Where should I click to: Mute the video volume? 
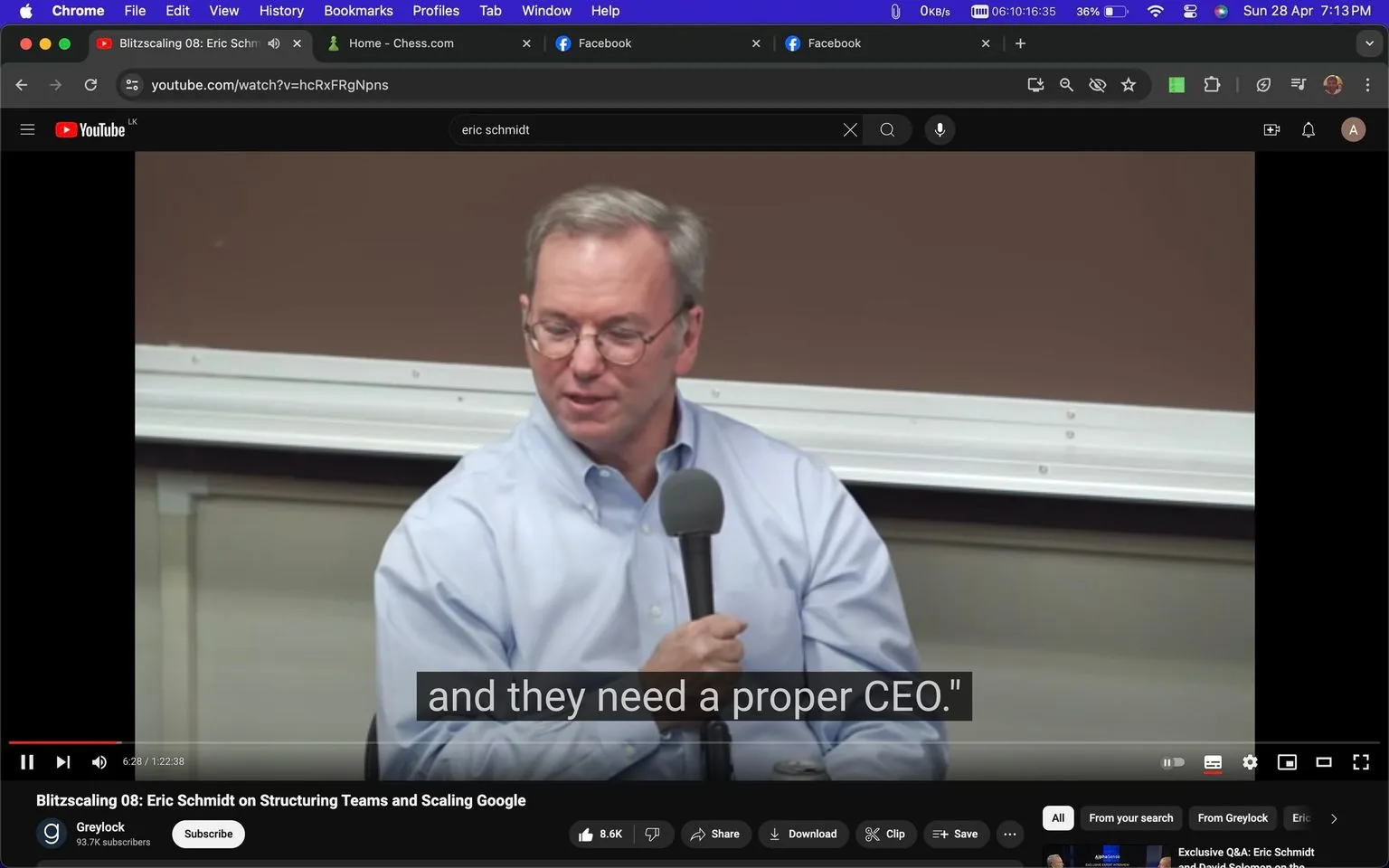click(x=99, y=761)
